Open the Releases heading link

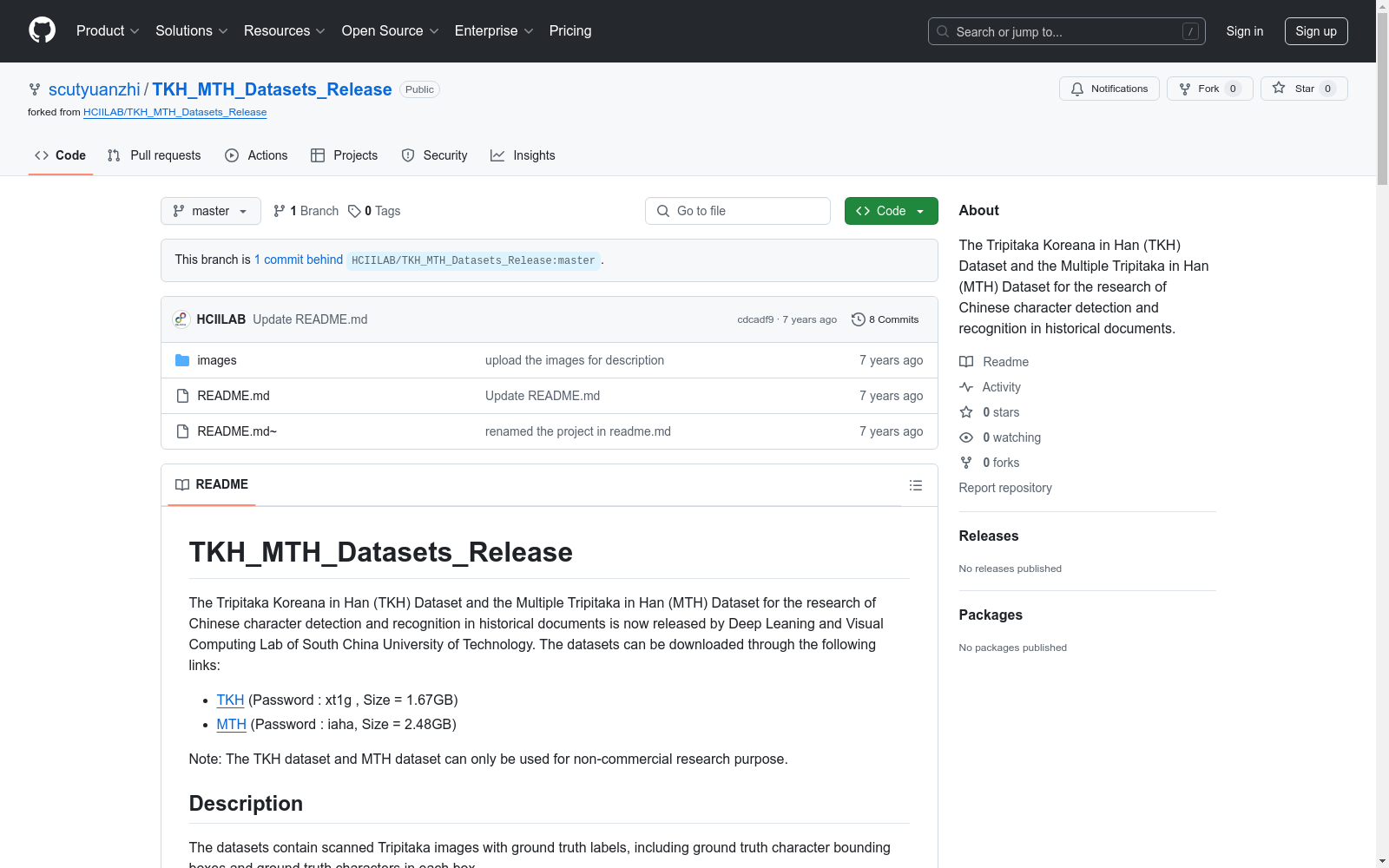click(x=989, y=536)
